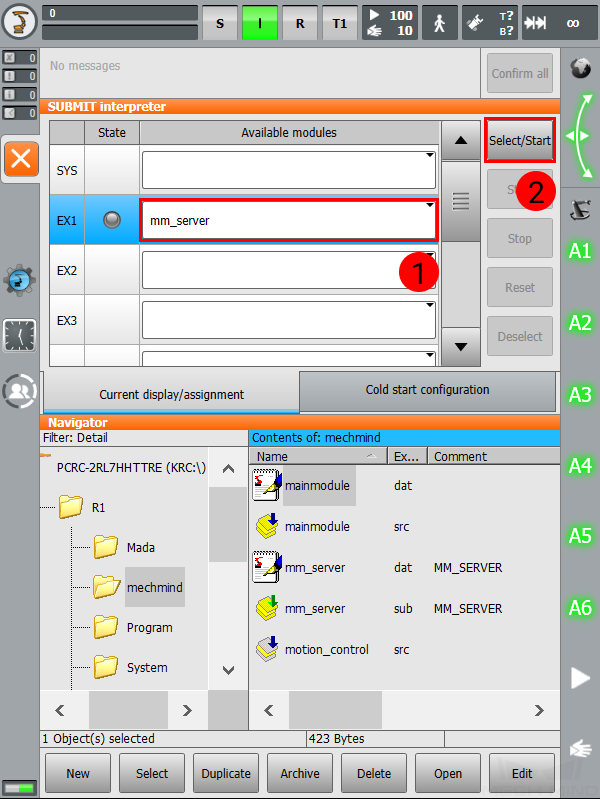Open the EX2 row modules dropdown
The width and height of the screenshot is (600, 799).
tap(289, 270)
